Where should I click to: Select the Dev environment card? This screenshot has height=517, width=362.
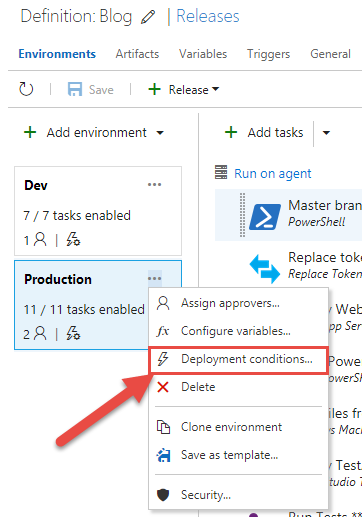[98, 211]
